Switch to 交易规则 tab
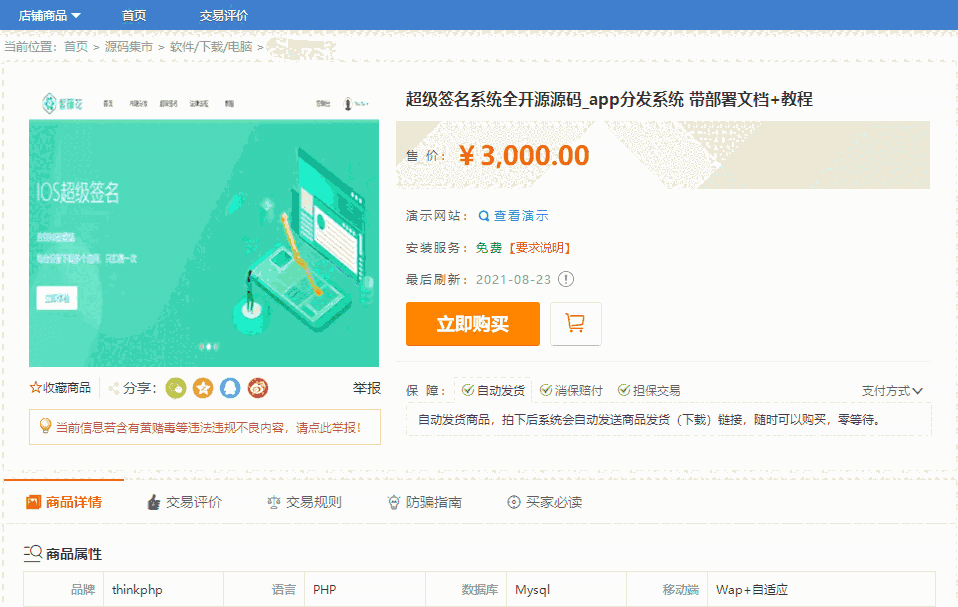Viewport: 958px width, 607px height. point(304,502)
